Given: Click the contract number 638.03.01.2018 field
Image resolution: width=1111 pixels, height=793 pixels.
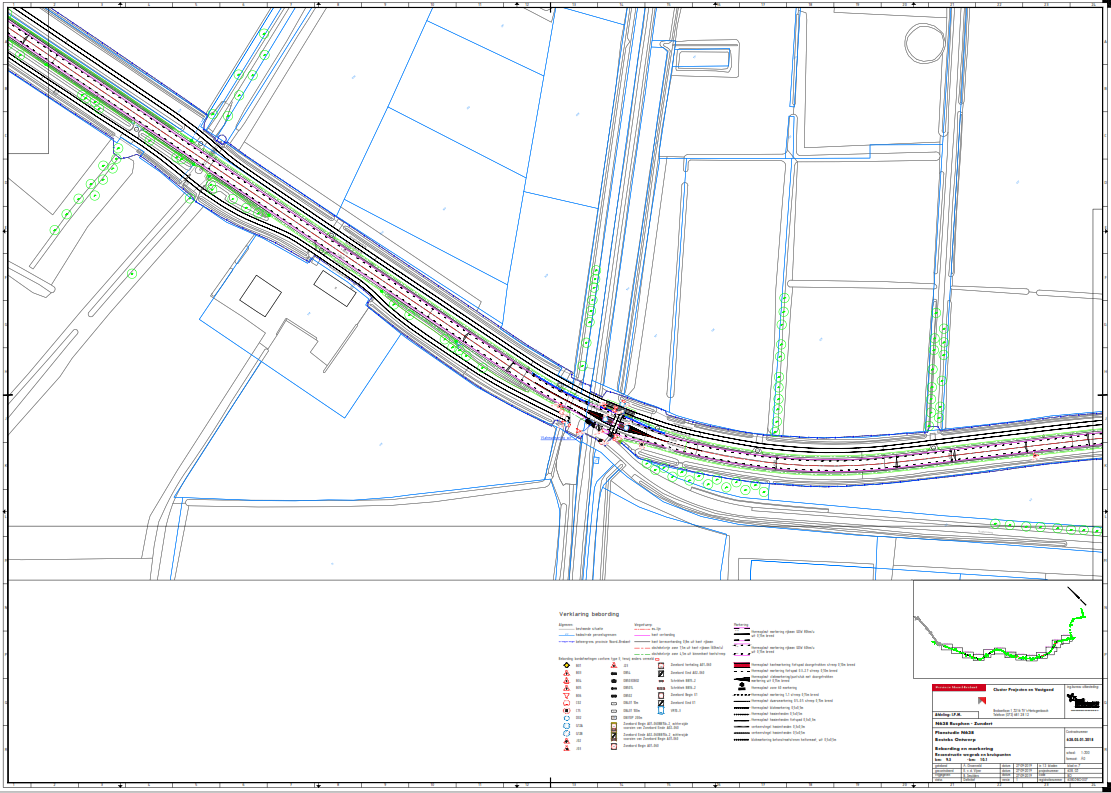Looking at the screenshot, I should tap(1081, 739).
